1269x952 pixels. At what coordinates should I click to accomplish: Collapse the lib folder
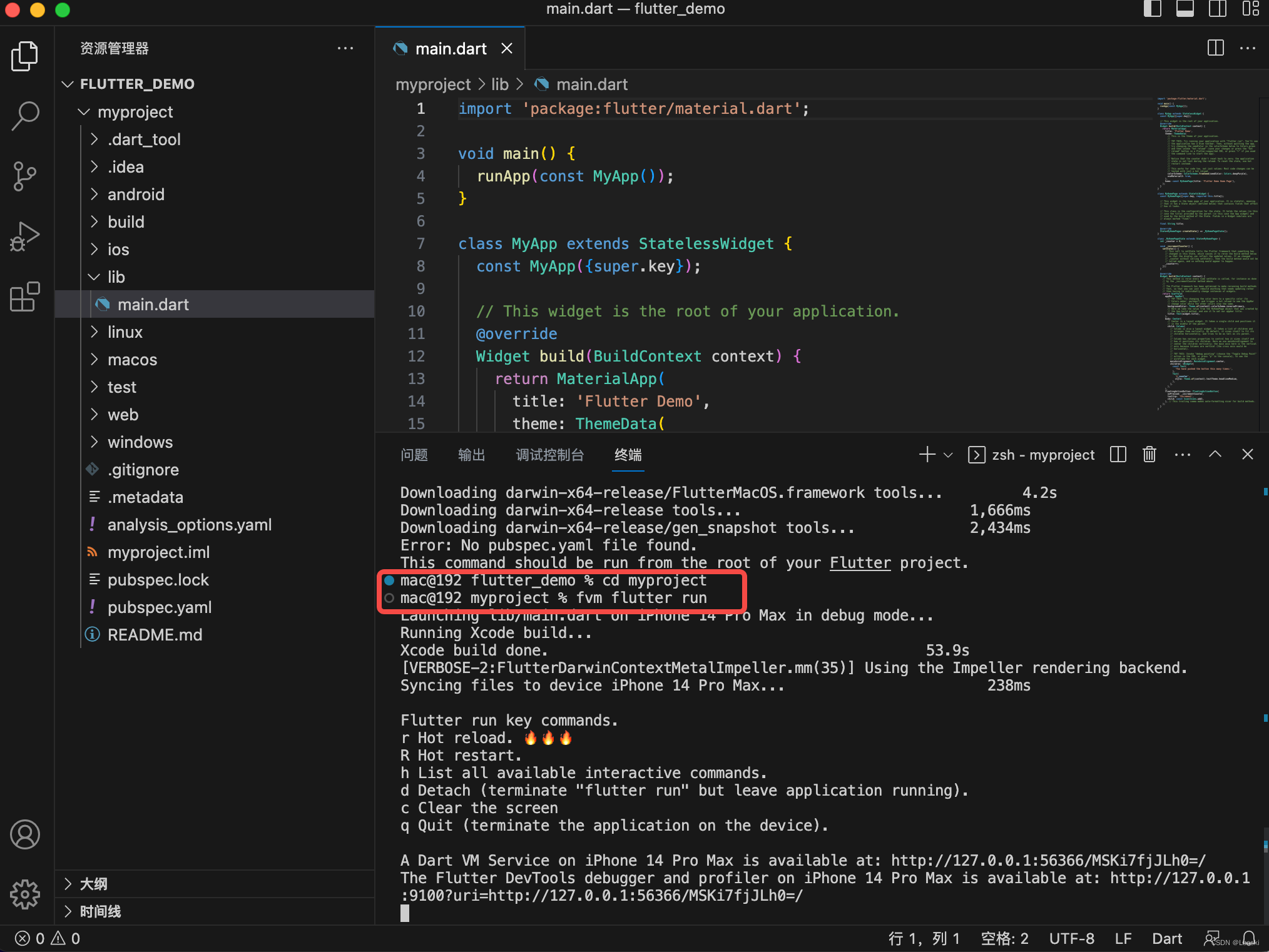tap(116, 277)
